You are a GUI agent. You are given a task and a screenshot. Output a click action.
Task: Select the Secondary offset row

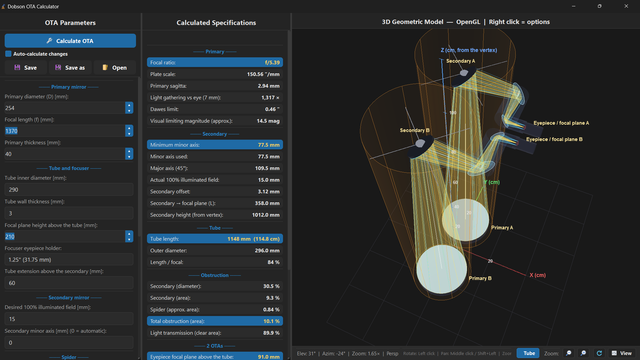tap(215, 191)
